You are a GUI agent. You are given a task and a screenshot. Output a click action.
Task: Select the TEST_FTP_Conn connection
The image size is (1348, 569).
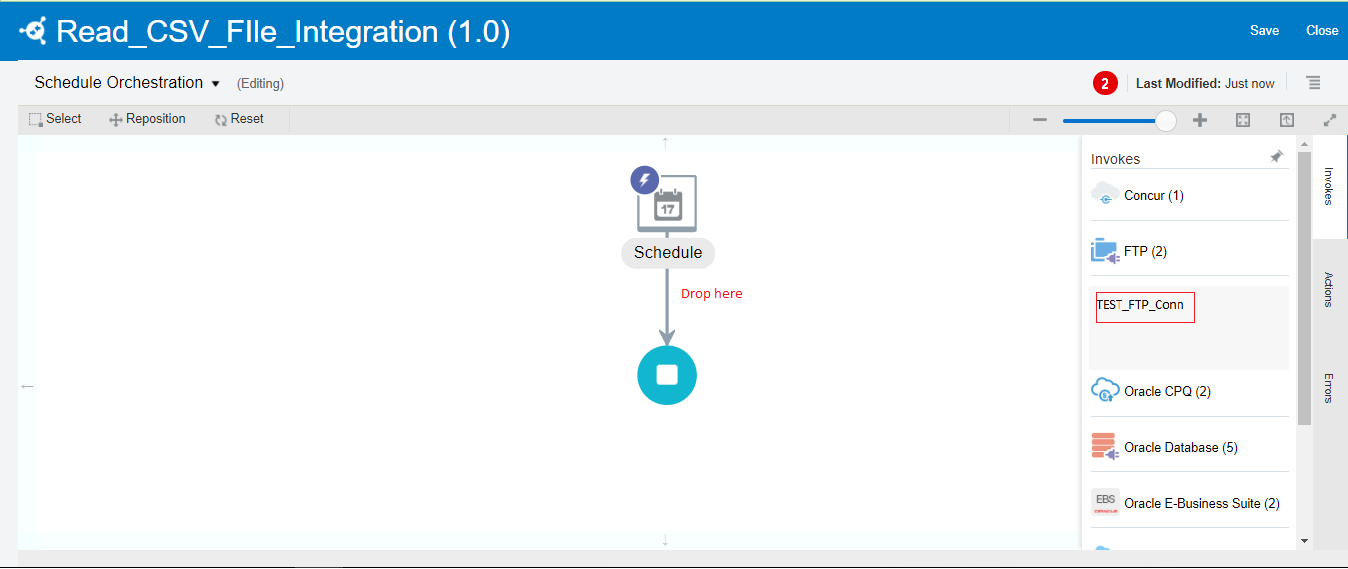(x=1145, y=307)
